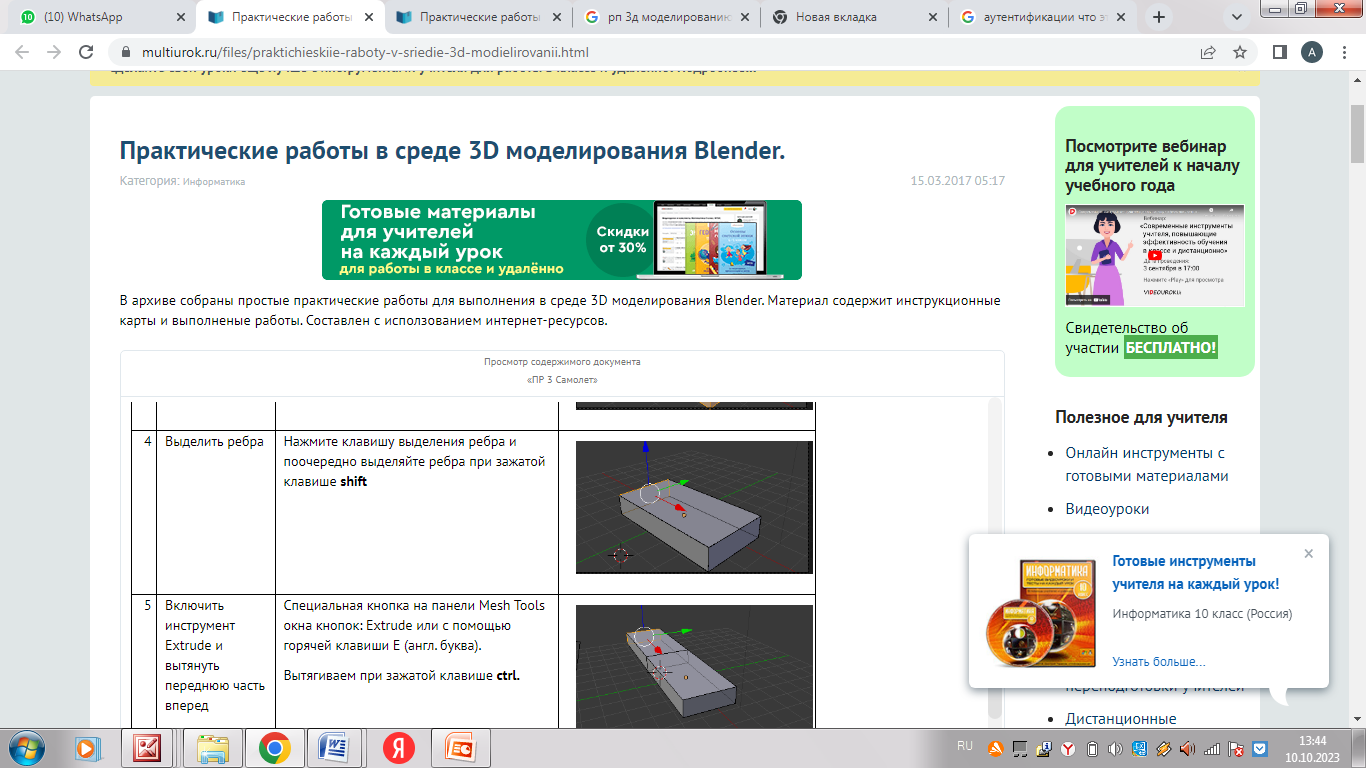Share this page via share icon
The height and width of the screenshot is (768, 1366).
pos(1208,52)
